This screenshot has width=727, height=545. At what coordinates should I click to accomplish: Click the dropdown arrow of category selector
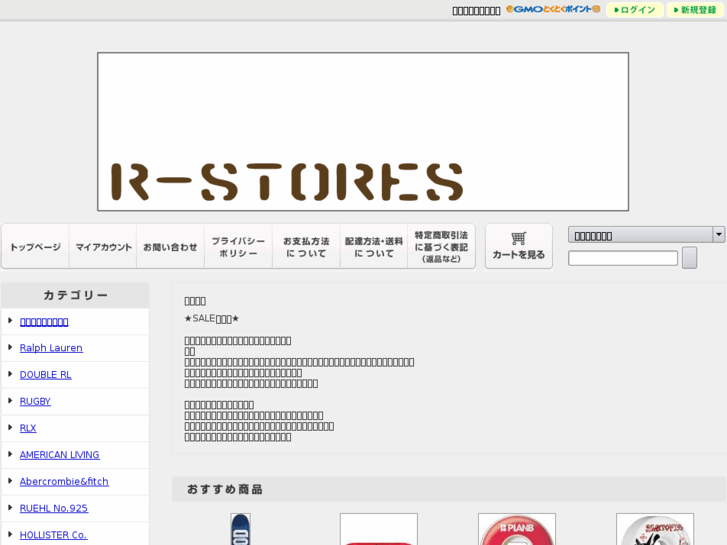tap(719, 235)
